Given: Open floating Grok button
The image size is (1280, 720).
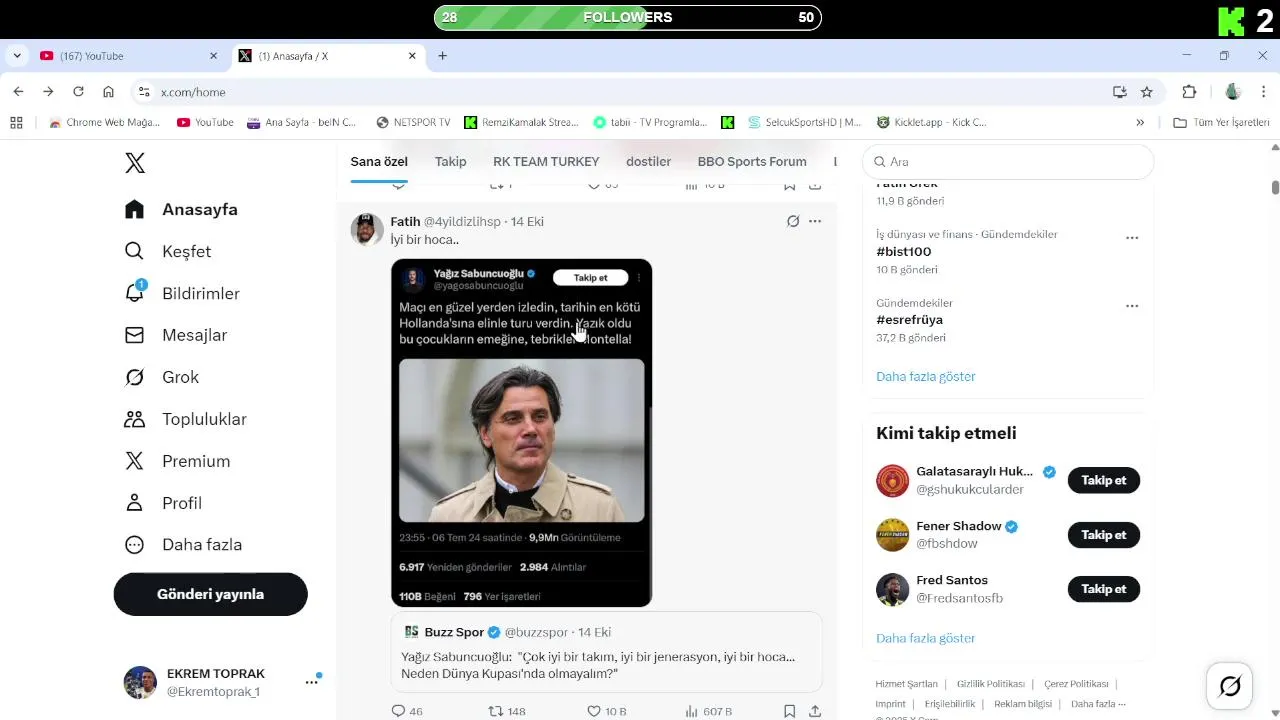Looking at the screenshot, I should point(1230,686).
